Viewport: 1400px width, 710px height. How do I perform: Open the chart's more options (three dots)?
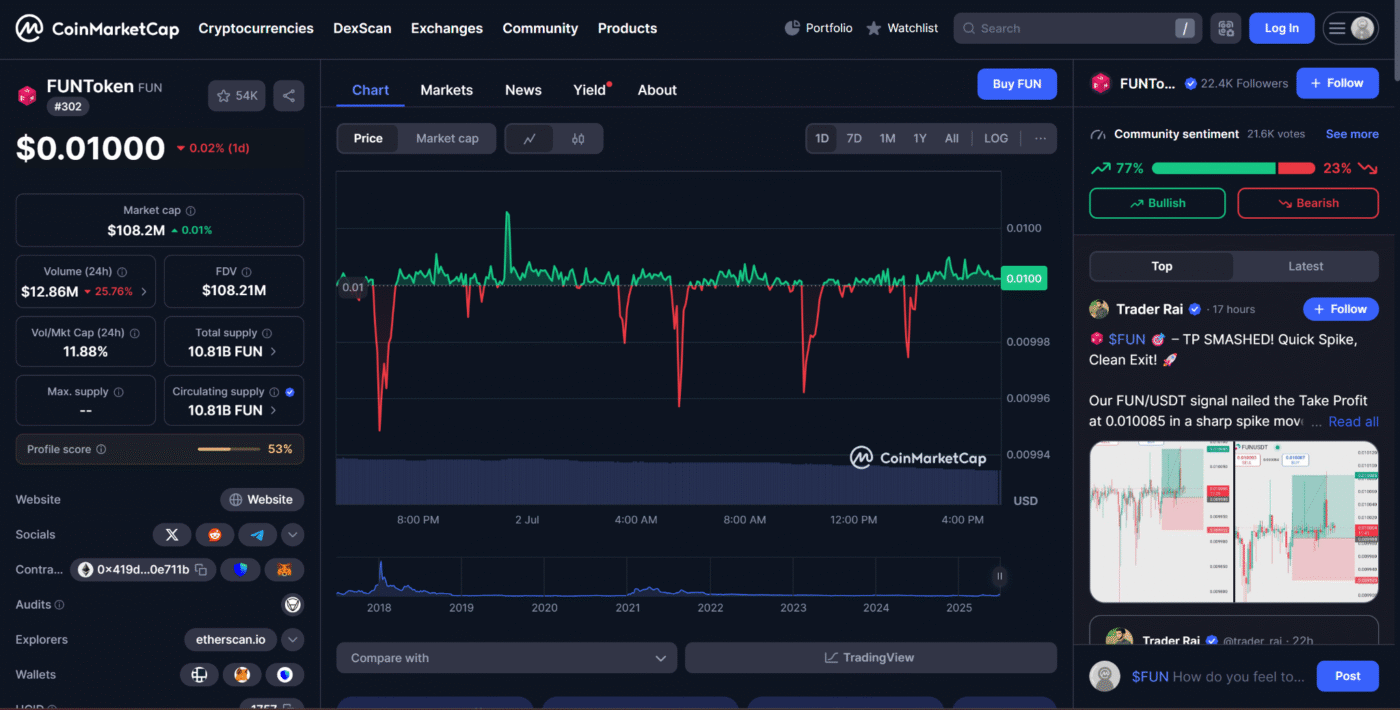(1041, 138)
